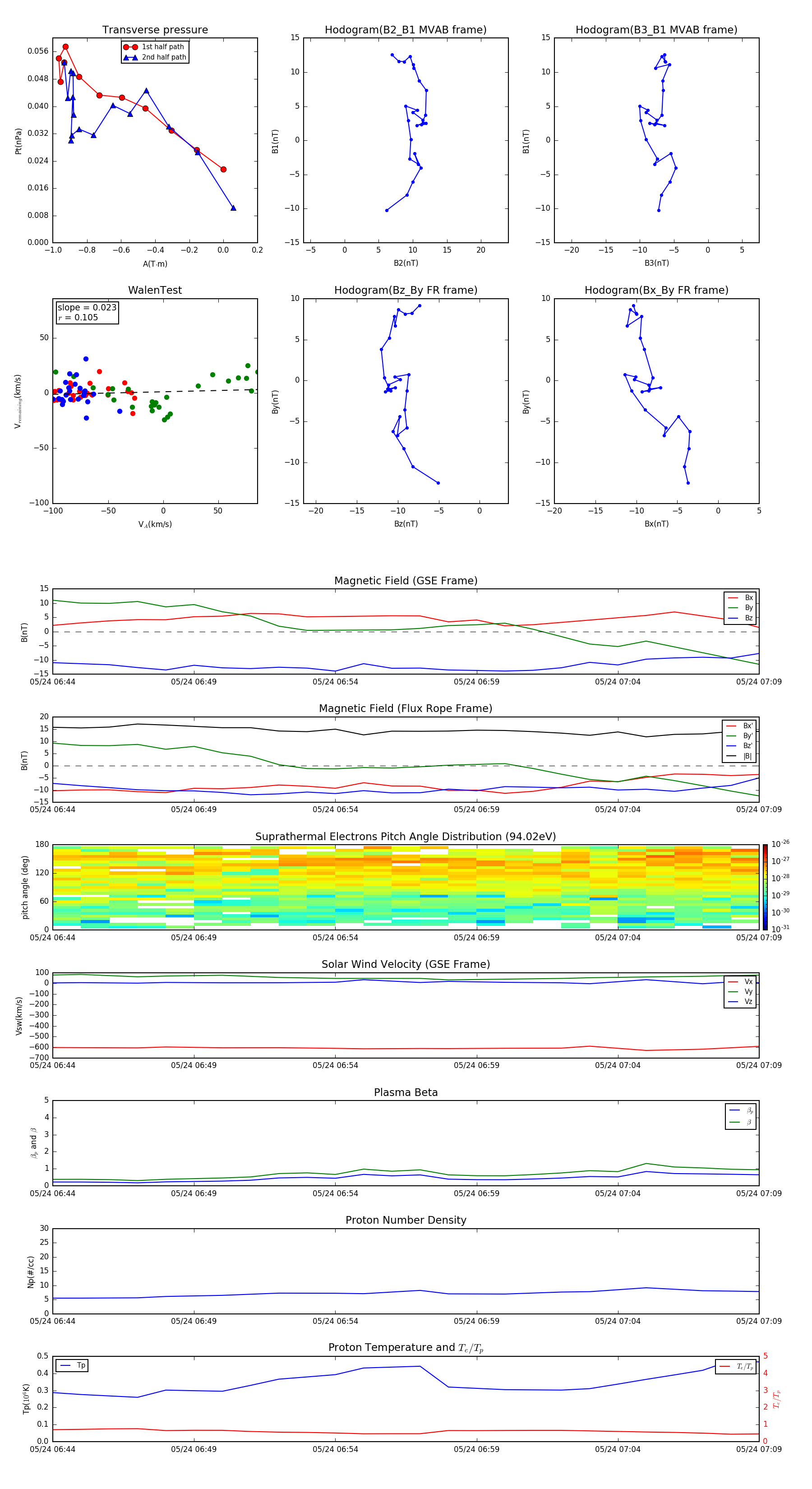Image resolution: width=812 pixels, height=1489 pixels.
Task: Click the "pitch angle (deg)" axis label
Action: pyautogui.click(x=25, y=887)
